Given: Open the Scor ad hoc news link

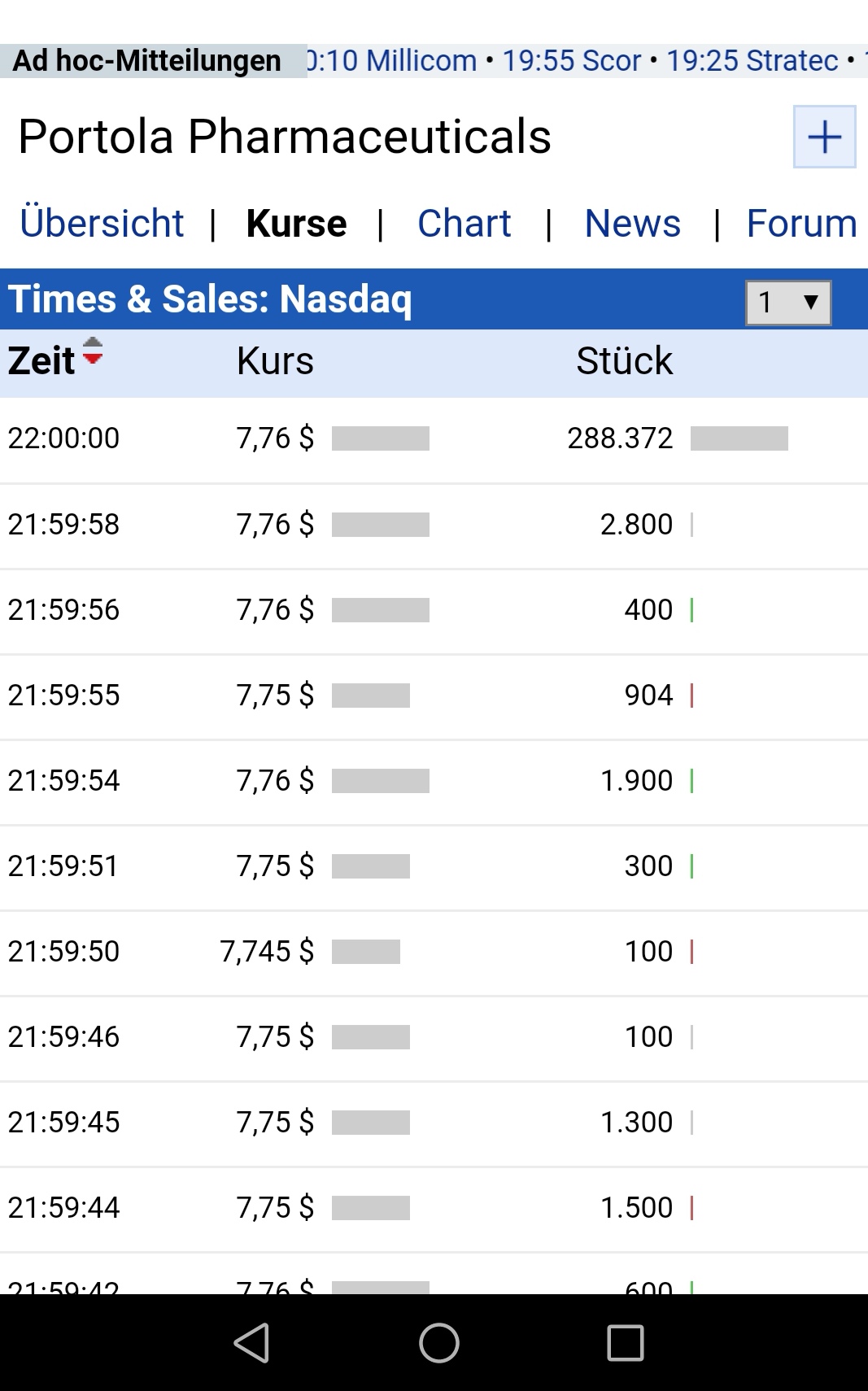Looking at the screenshot, I should (x=572, y=61).
